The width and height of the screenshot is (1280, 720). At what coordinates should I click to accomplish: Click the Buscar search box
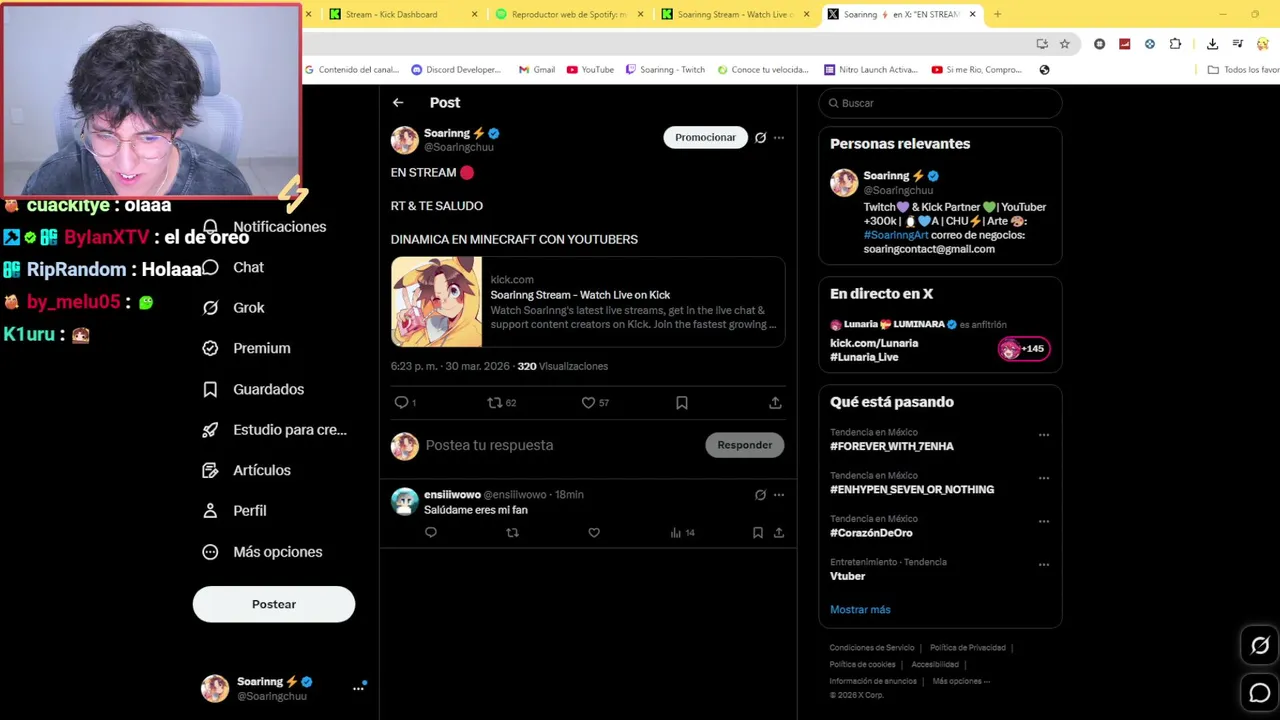point(940,103)
